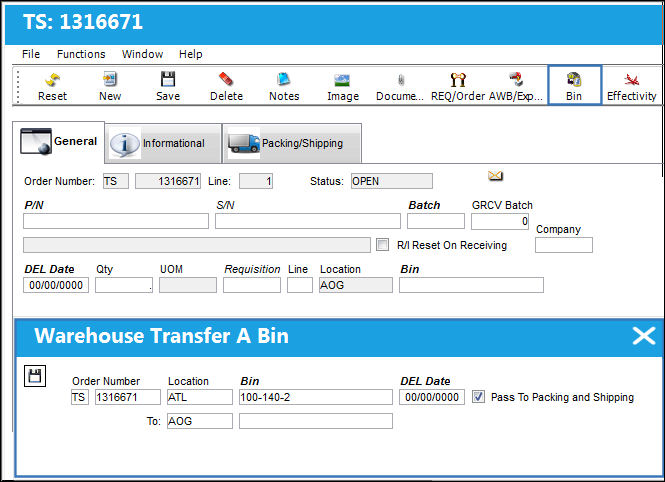
Task: Click the Line field showing 1
Action: pos(256,181)
